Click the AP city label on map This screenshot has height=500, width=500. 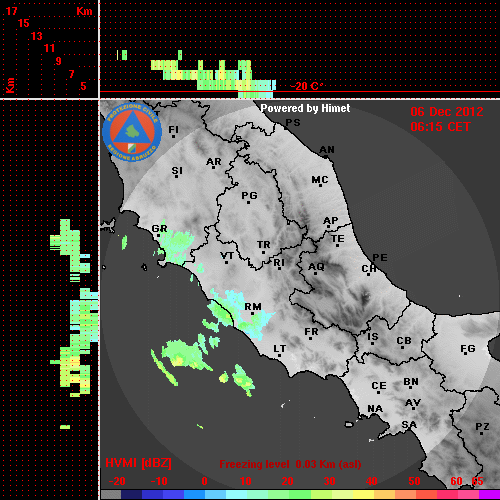331,221
